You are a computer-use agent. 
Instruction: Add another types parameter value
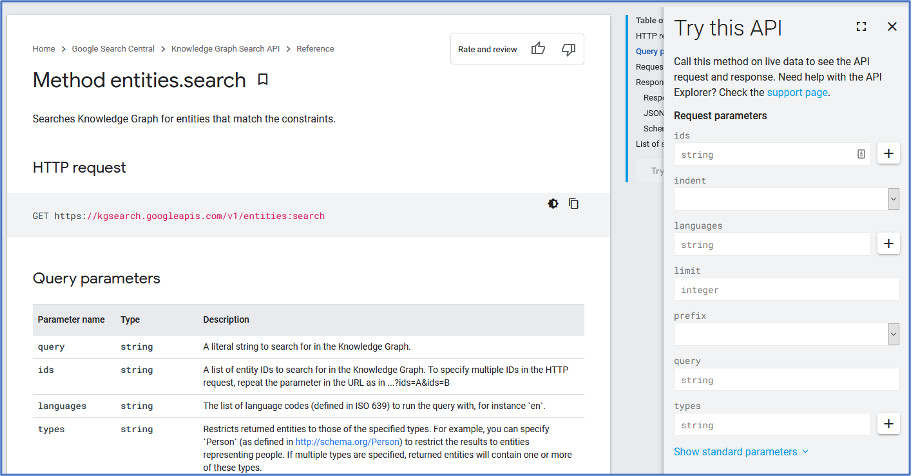(x=889, y=424)
